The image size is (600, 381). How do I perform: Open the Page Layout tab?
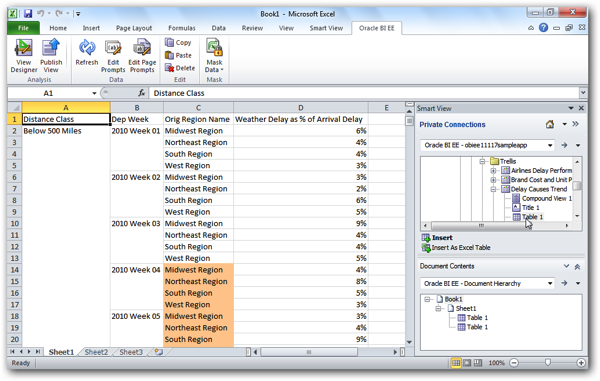[134, 28]
